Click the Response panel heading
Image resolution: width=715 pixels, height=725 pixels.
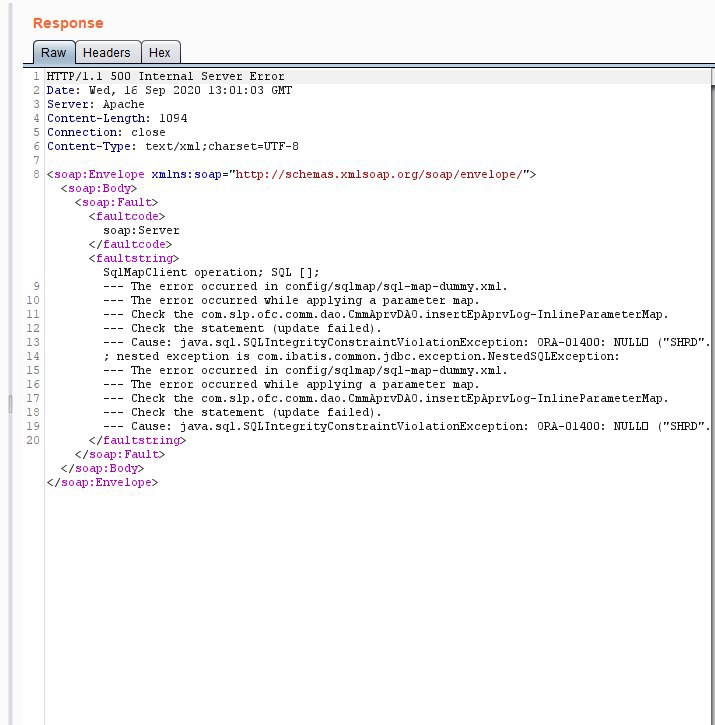[68, 23]
